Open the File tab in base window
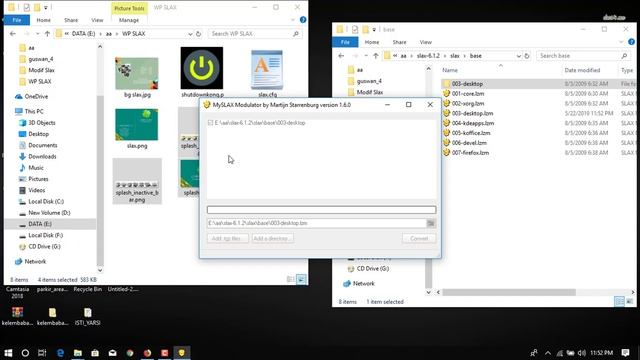The height and width of the screenshot is (360, 640). point(345,42)
